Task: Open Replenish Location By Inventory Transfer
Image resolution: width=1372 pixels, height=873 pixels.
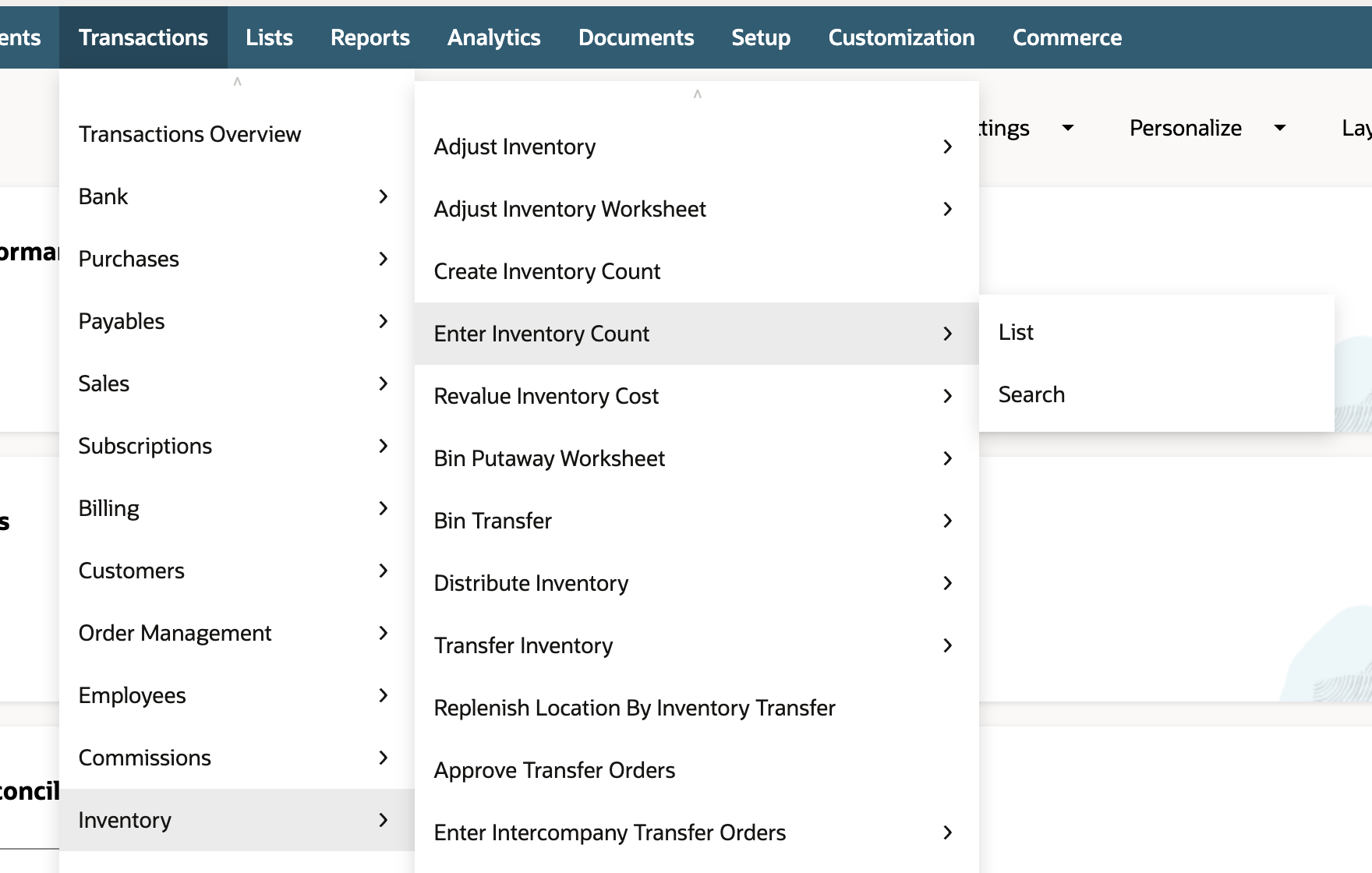Action: (x=697, y=708)
